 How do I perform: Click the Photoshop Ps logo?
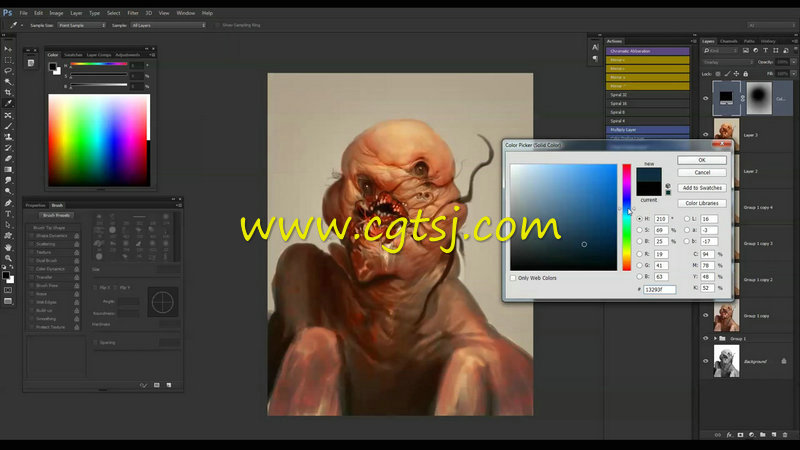[x=7, y=13]
